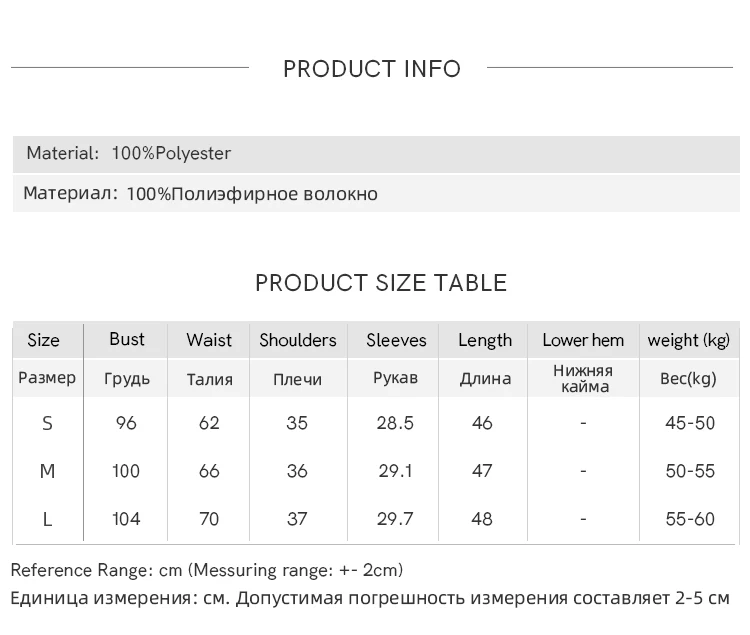Click the S size row label
750x635 pixels.
coord(47,423)
